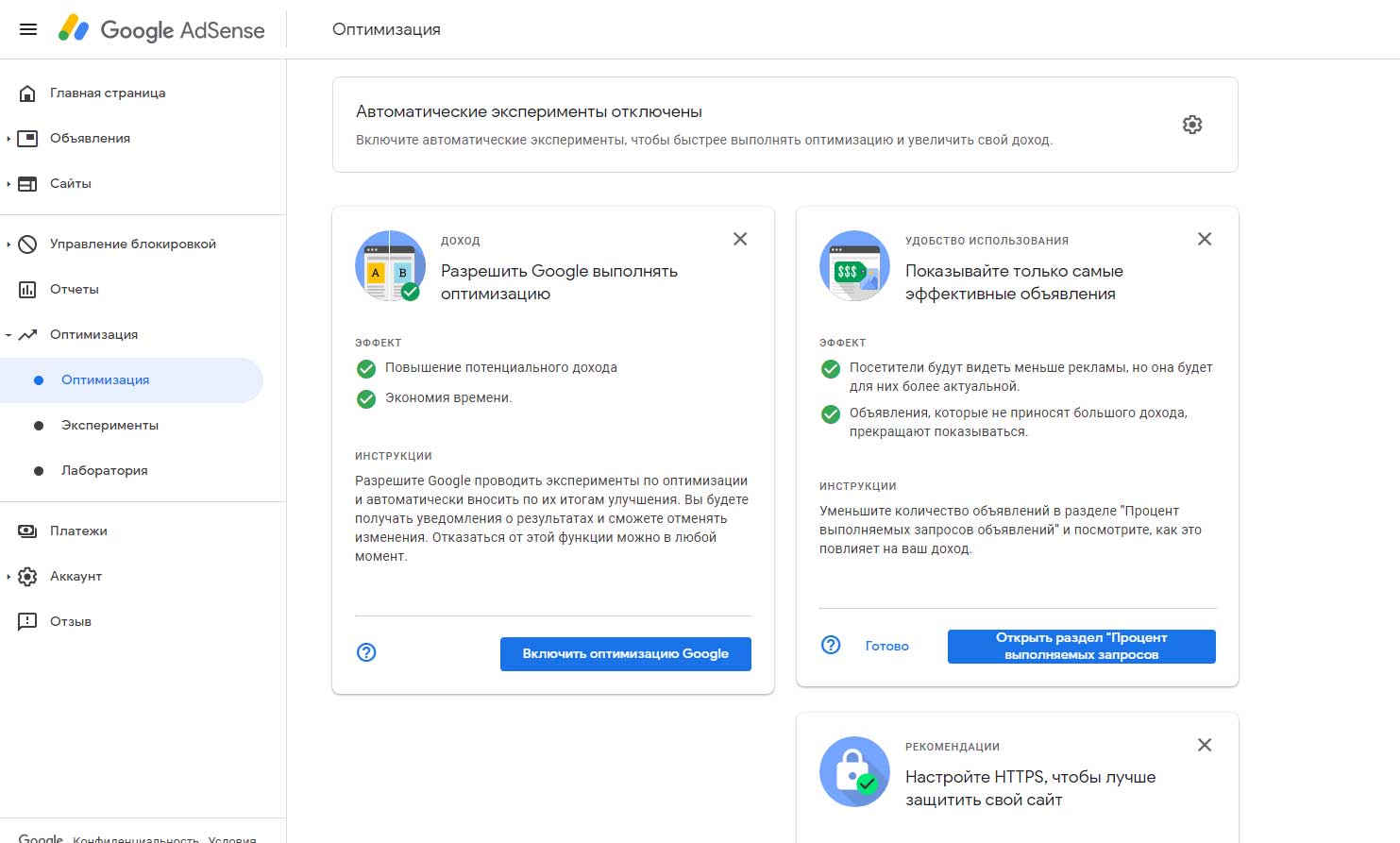Click the Google footer logo
The image size is (1400, 843).
[41, 838]
